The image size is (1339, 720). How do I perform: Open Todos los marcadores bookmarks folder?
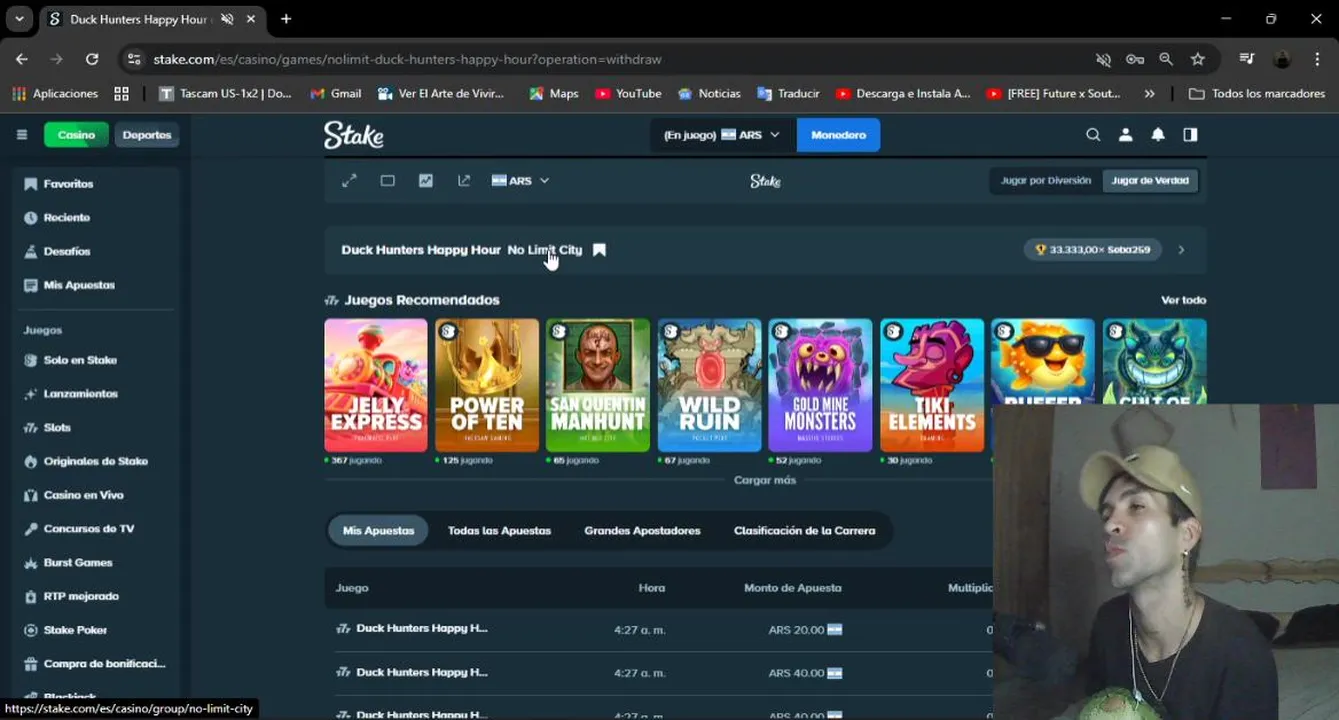click(x=1256, y=94)
